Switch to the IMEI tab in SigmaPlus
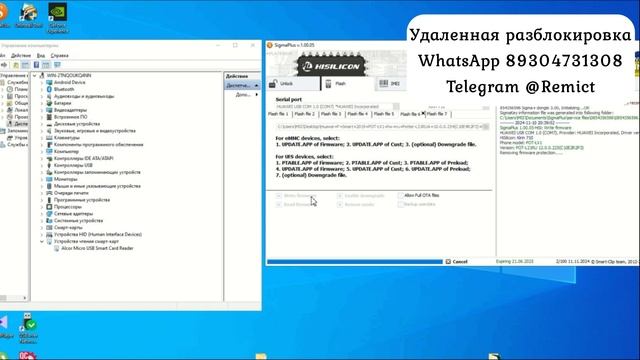This screenshot has height=360, width=640. point(391,84)
